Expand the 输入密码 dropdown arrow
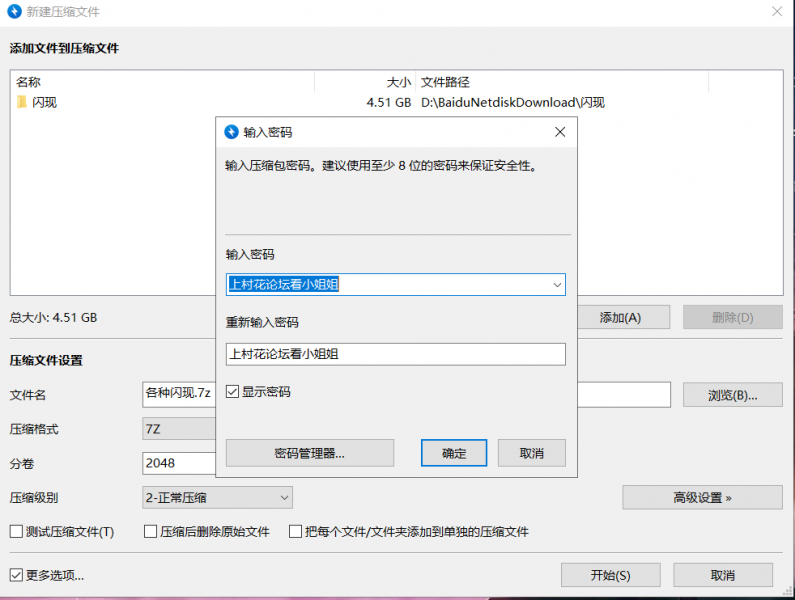Screen dimensions: 795x600 557,285
